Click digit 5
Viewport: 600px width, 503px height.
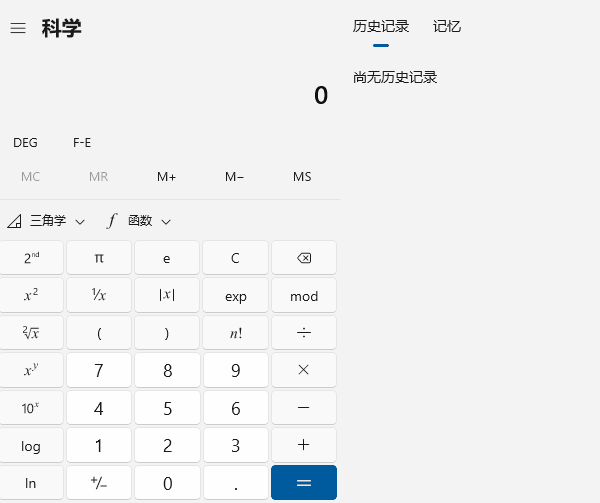167,408
